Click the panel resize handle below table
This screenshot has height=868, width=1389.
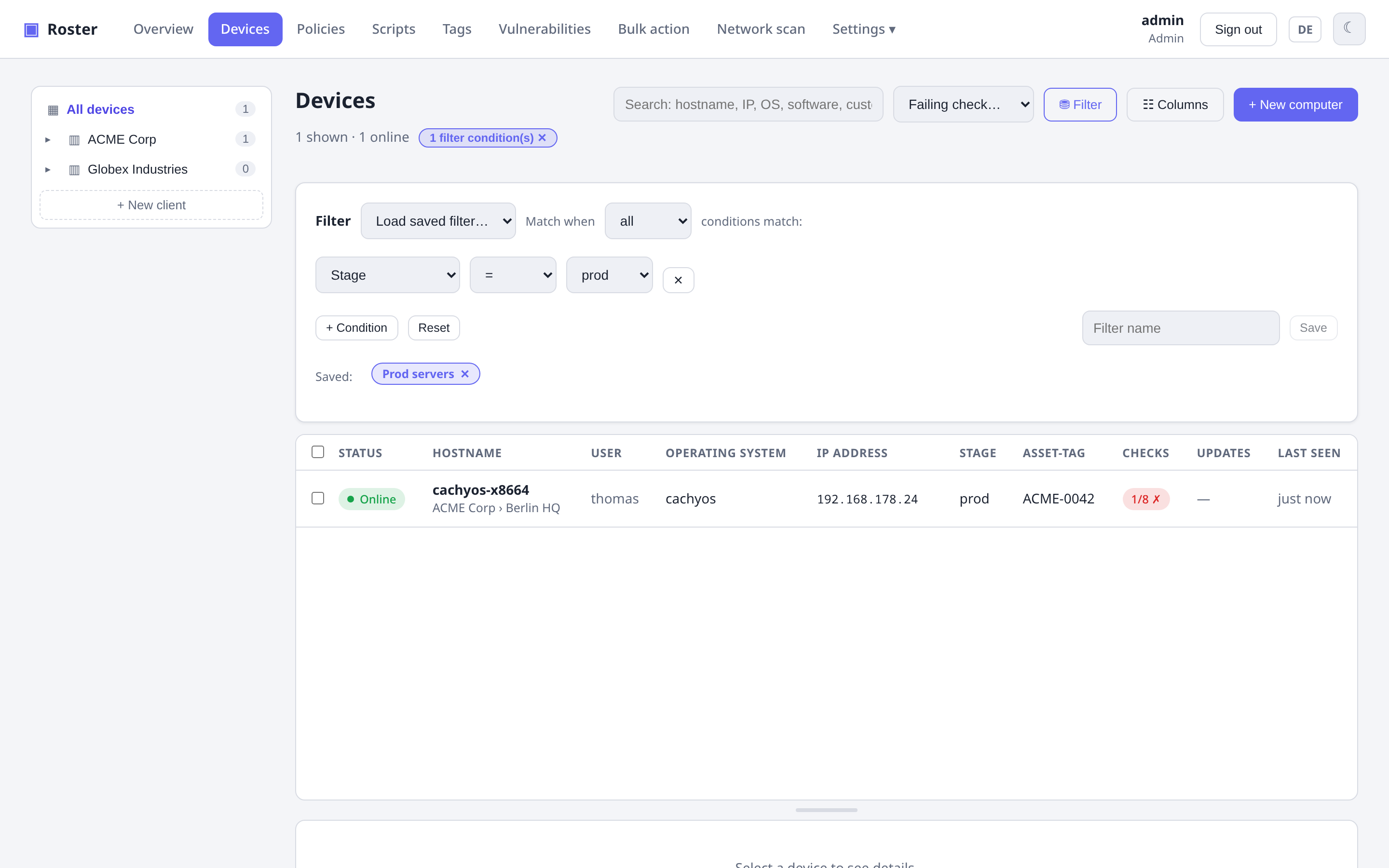826,810
